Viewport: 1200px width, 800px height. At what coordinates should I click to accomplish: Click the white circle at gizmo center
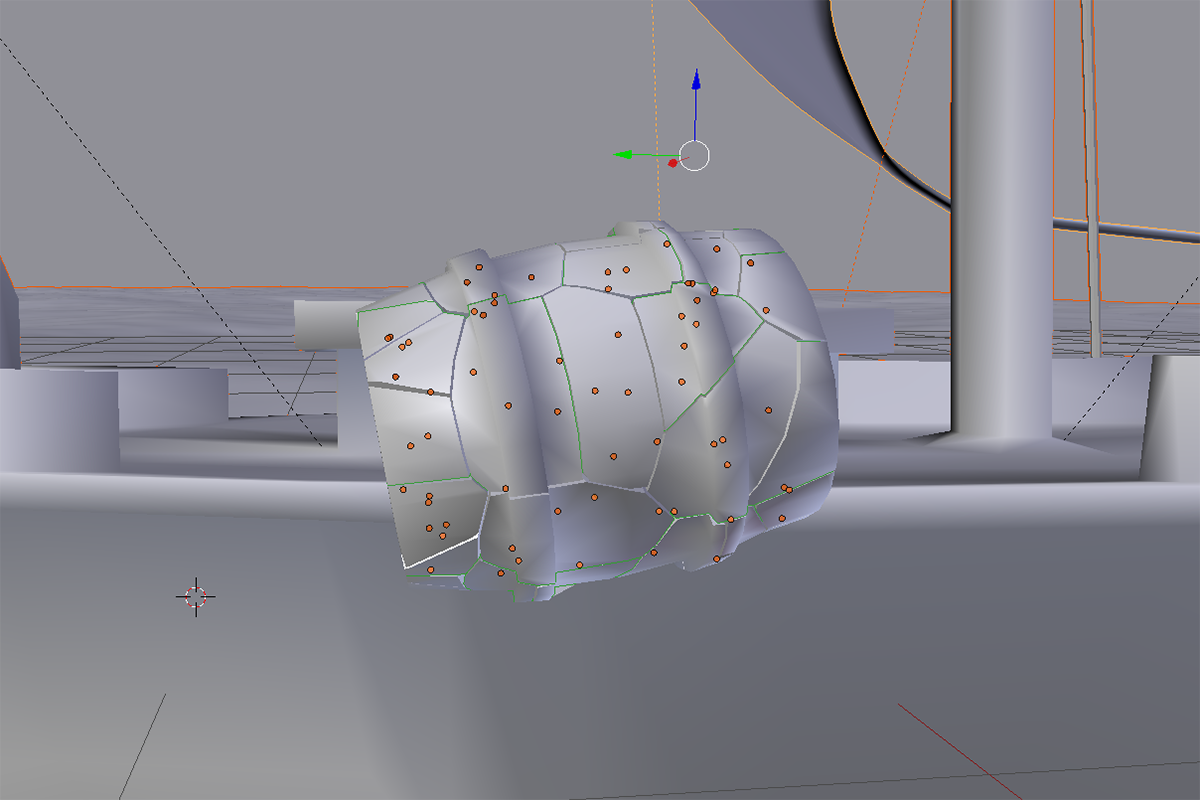pyautogui.click(x=695, y=156)
